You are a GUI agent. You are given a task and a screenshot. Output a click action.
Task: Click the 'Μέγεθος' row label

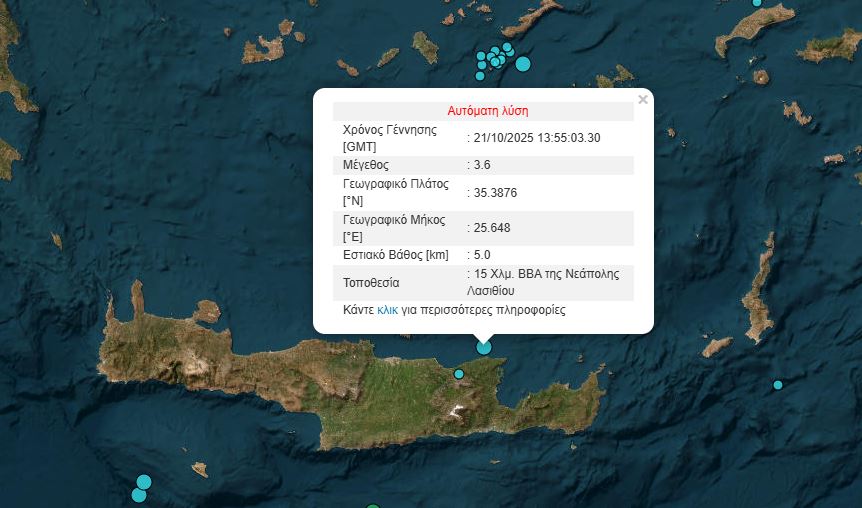(366, 165)
